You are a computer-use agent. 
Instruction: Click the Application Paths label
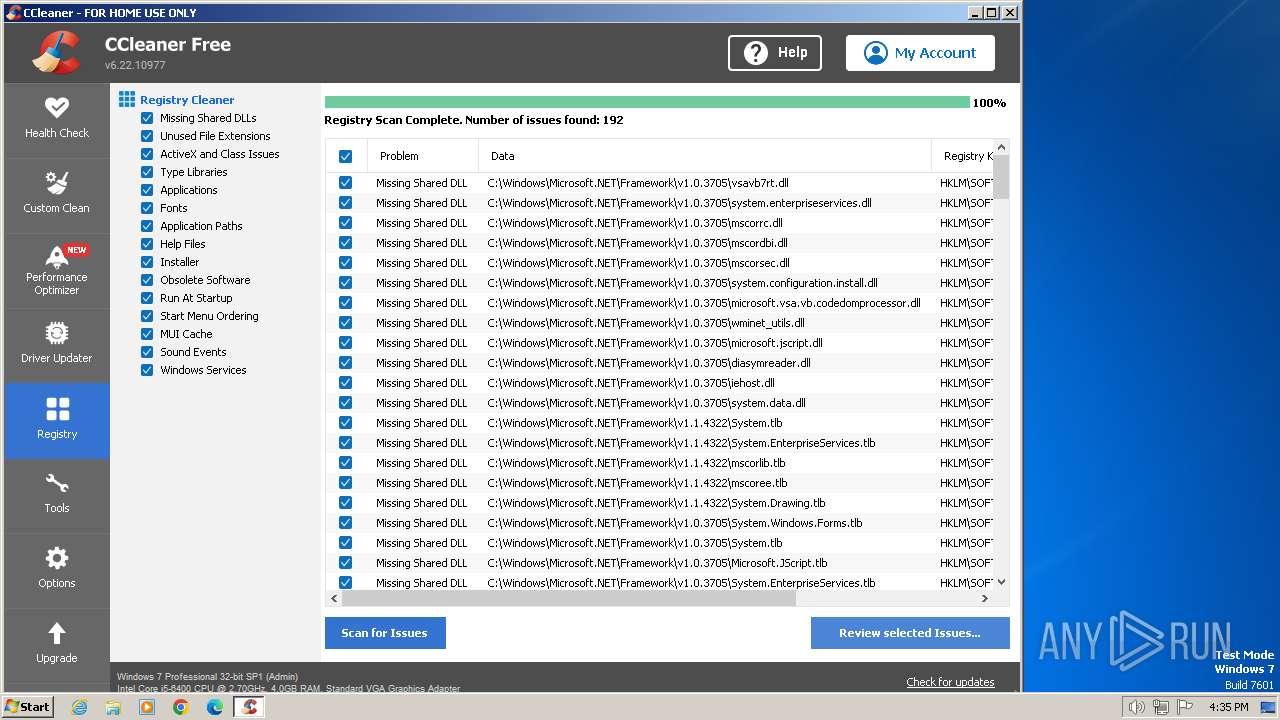click(201, 226)
